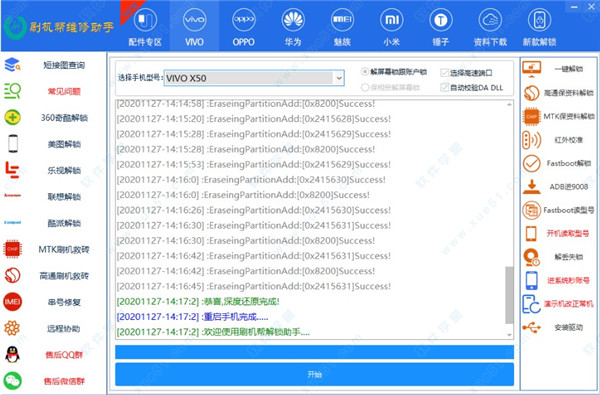Launch 安装驱动 USB driver install icon
The width and height of the screenshot is (600, 395).
tap(531, 328)
